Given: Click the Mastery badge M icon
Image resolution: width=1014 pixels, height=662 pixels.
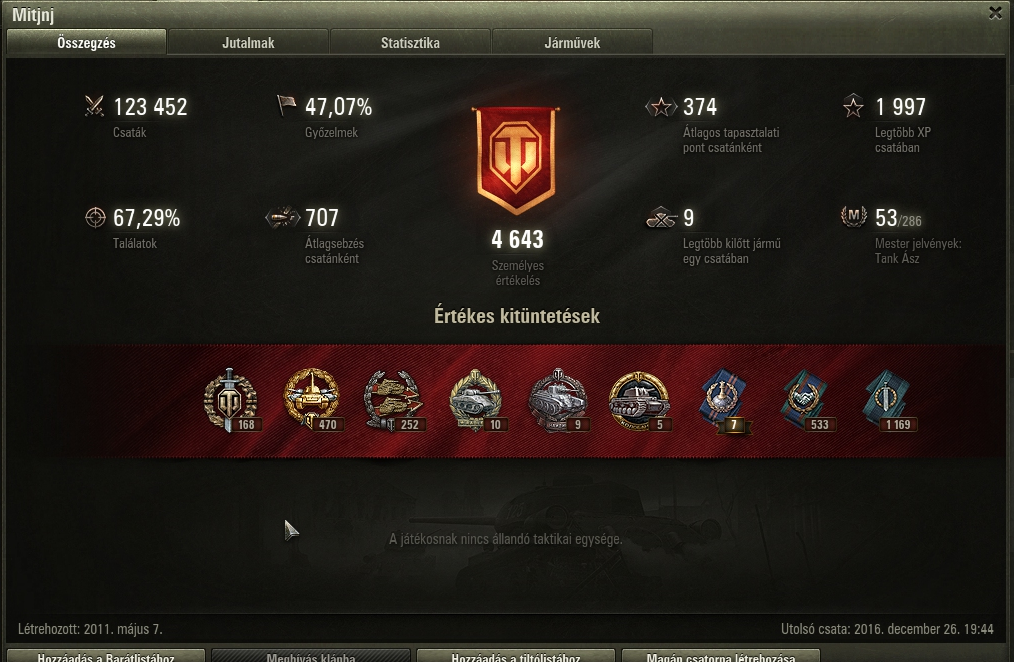Looking at the screenshot, I should [x=854, y=217].
